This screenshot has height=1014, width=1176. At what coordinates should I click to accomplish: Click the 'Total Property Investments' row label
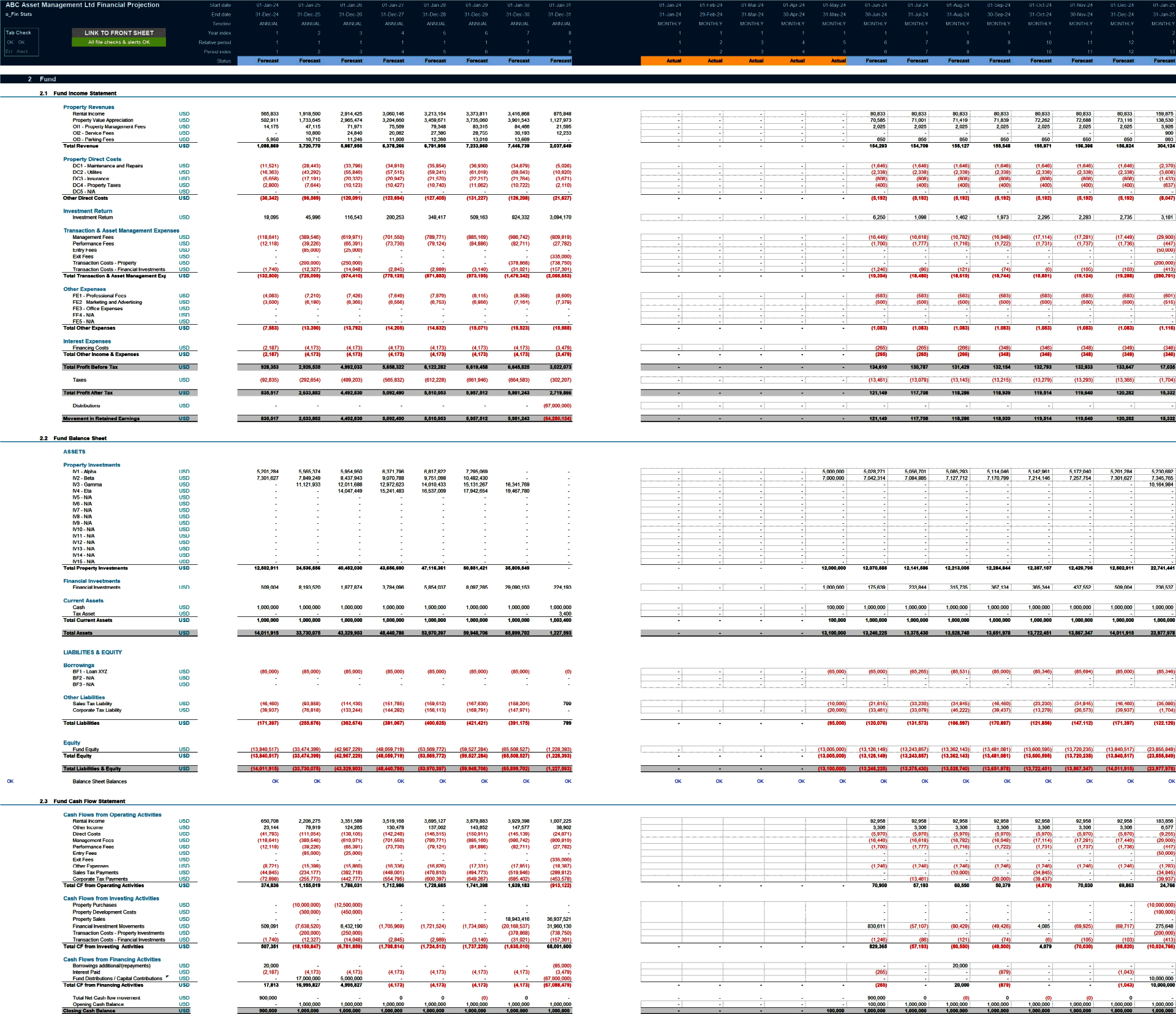(x=96, y=568)
